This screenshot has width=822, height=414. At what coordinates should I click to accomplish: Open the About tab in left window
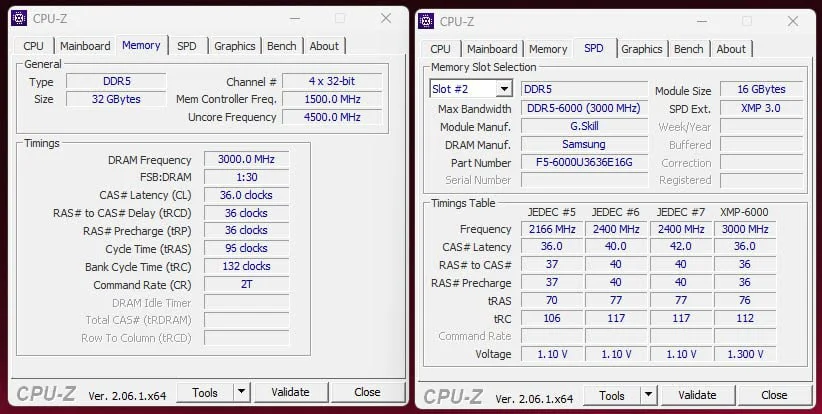[x=324, y=46]
